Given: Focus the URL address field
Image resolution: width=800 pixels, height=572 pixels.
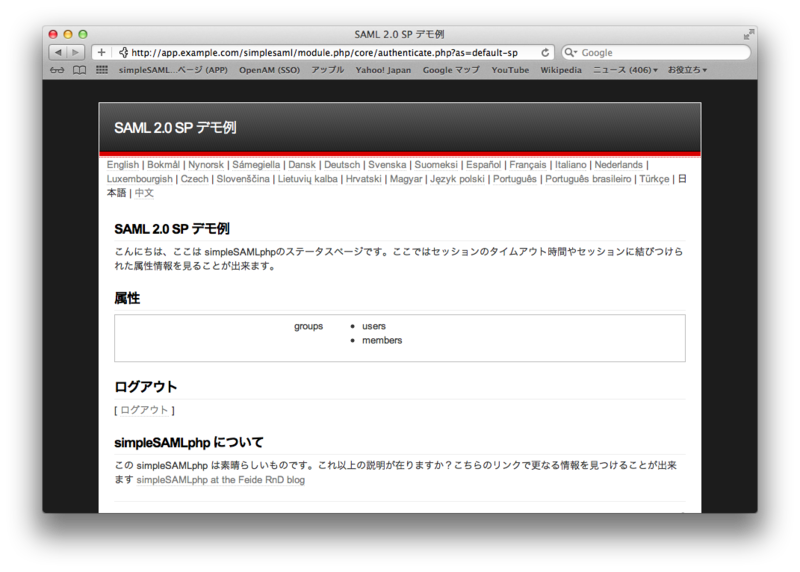Looking at the screenshot, I should click(324, 53).
